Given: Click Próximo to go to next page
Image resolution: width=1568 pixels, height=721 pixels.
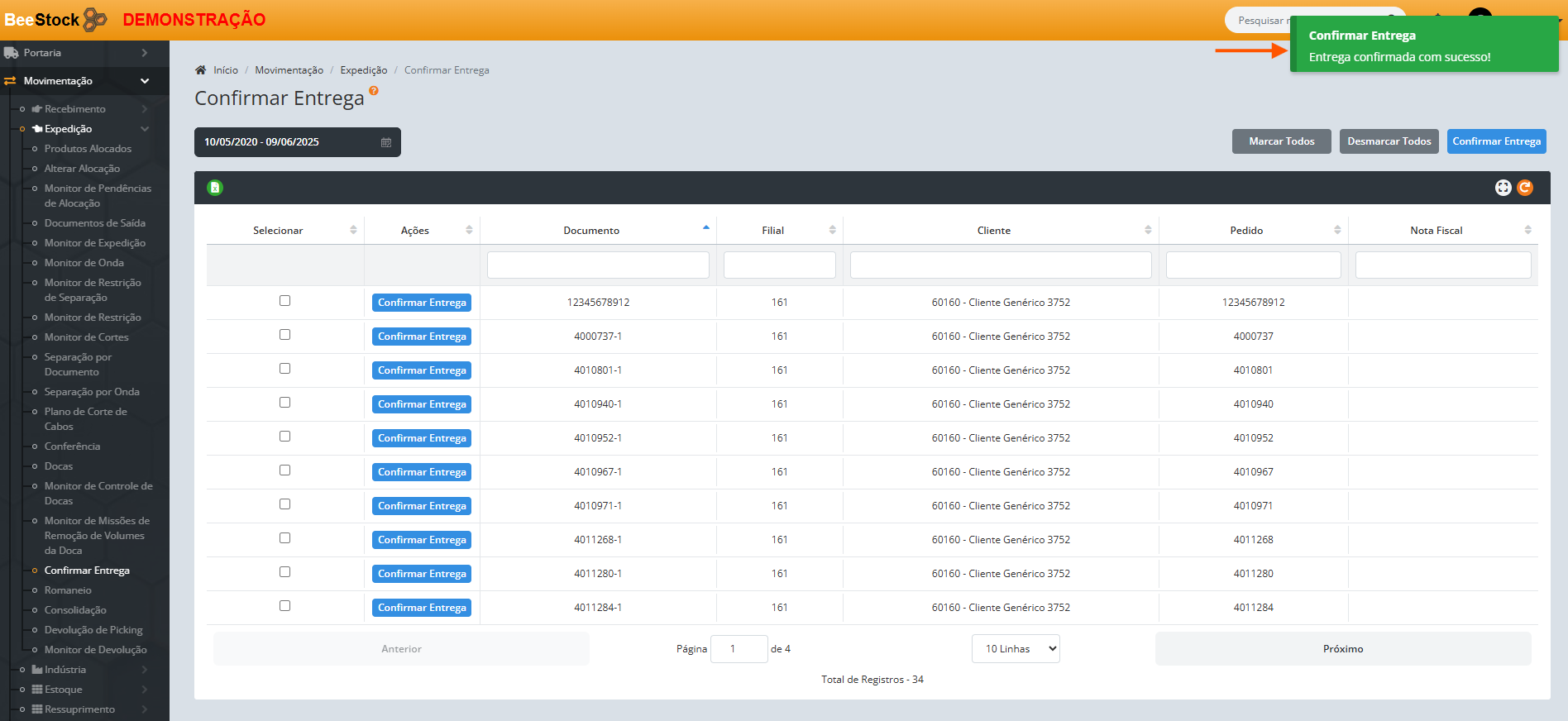Looking at the screenshot, I should click(1342, 649).
